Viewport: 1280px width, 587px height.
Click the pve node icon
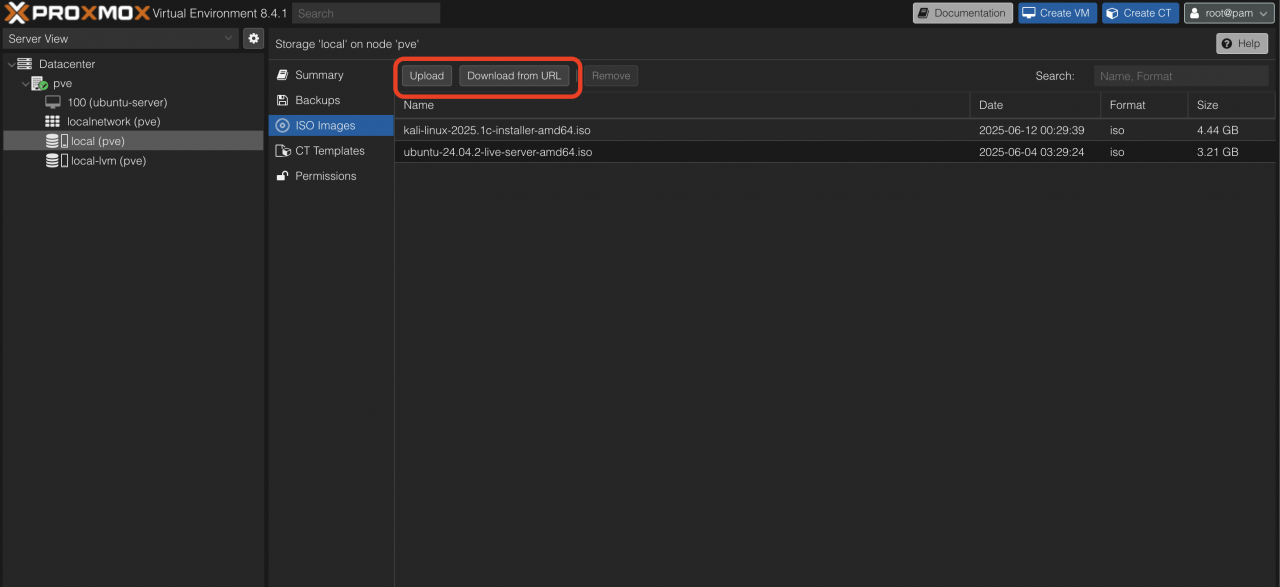click(39, 84)
